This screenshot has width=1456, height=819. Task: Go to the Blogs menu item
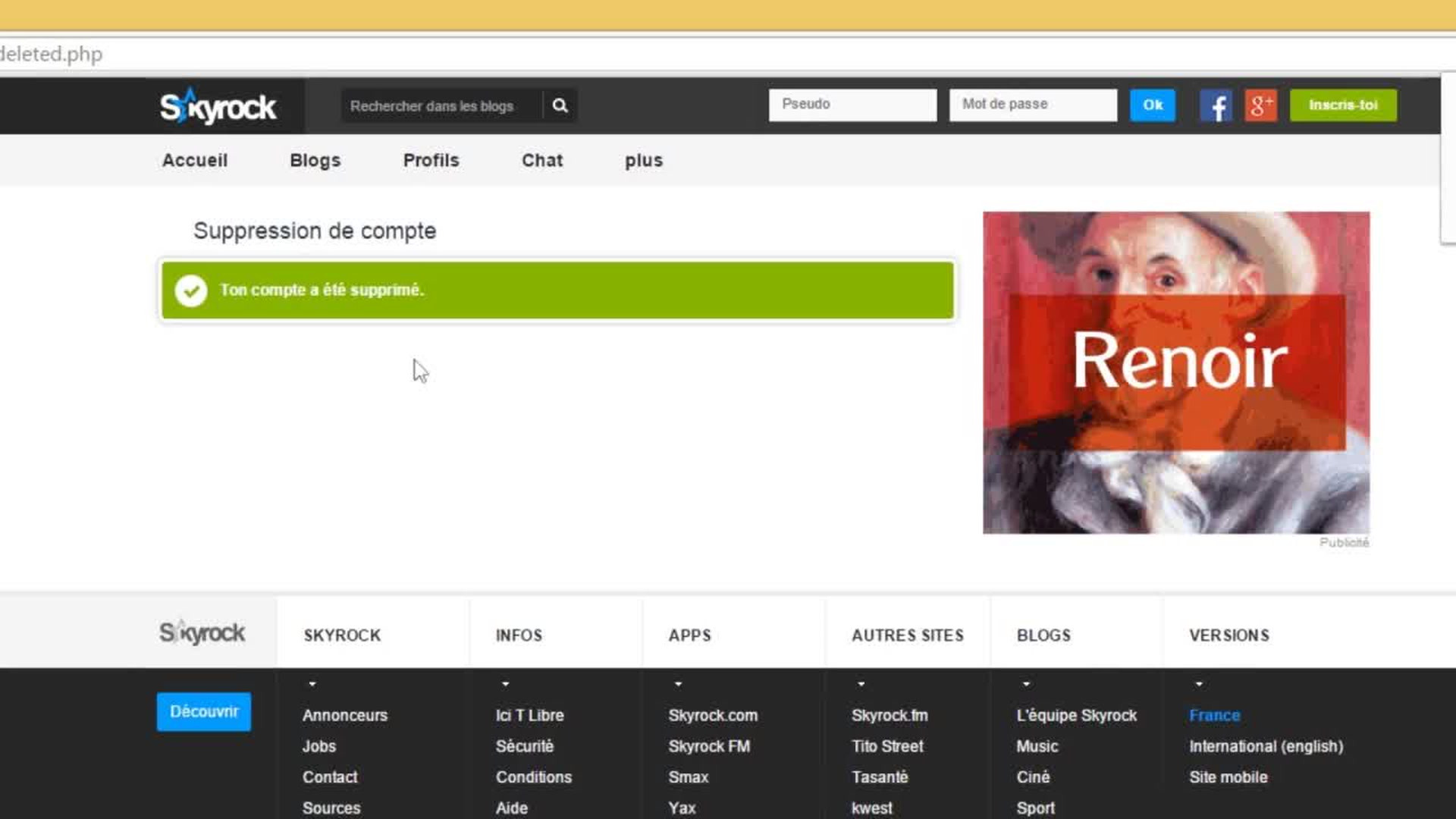pos(315,161)
